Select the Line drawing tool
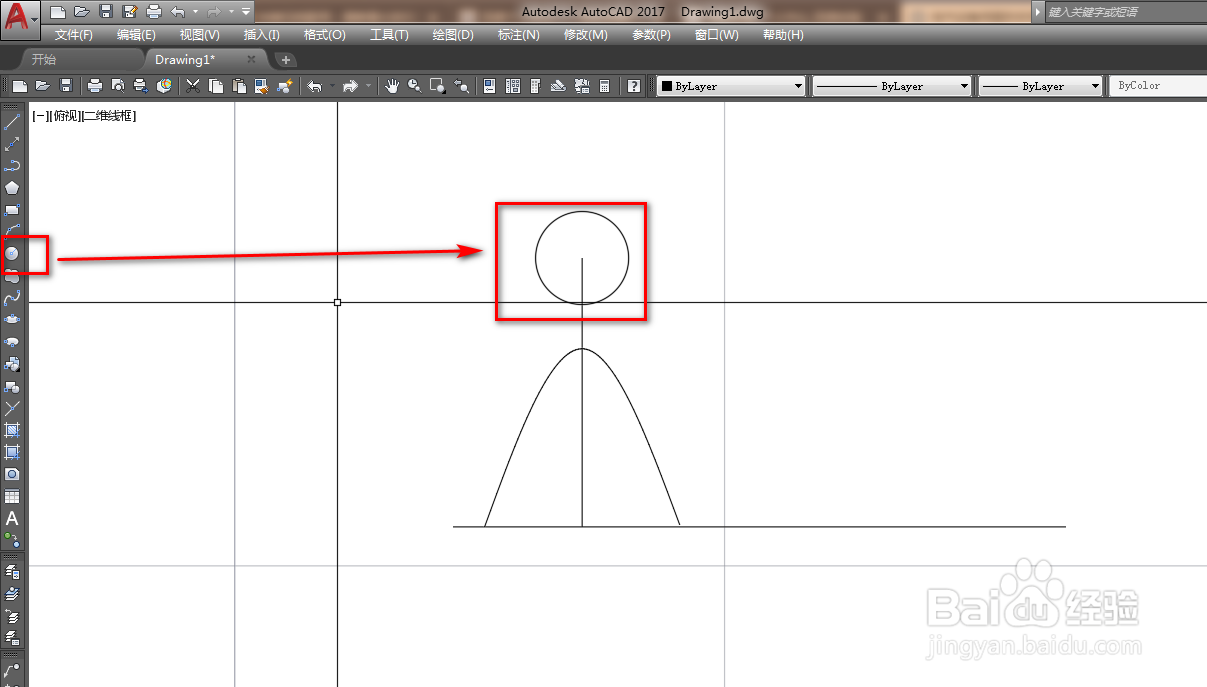Screen dimensions: 1207x687 pyautogui.click(x=12, y=122)
